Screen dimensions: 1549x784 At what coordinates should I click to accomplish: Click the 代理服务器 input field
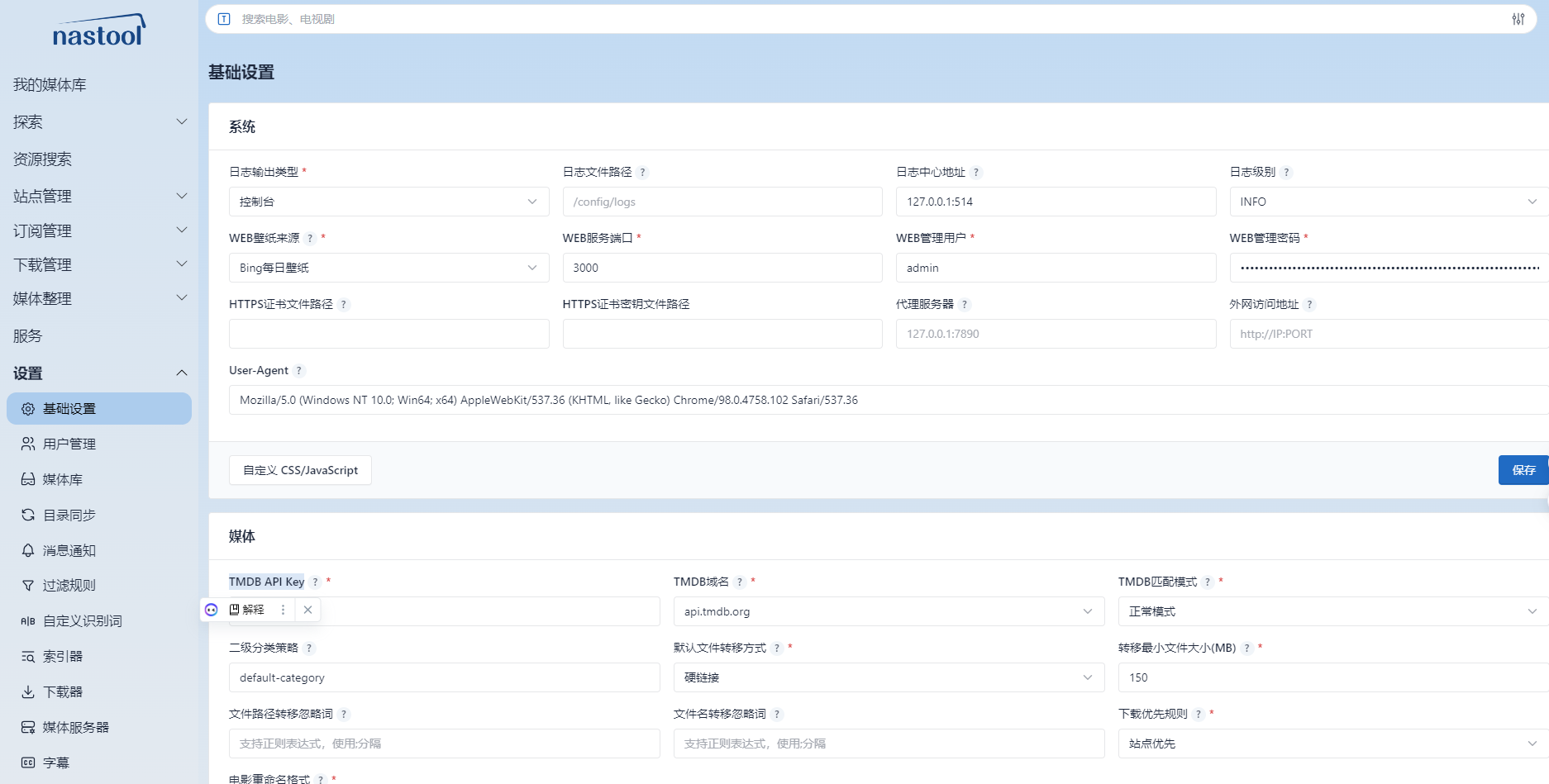coord(1056,334)
